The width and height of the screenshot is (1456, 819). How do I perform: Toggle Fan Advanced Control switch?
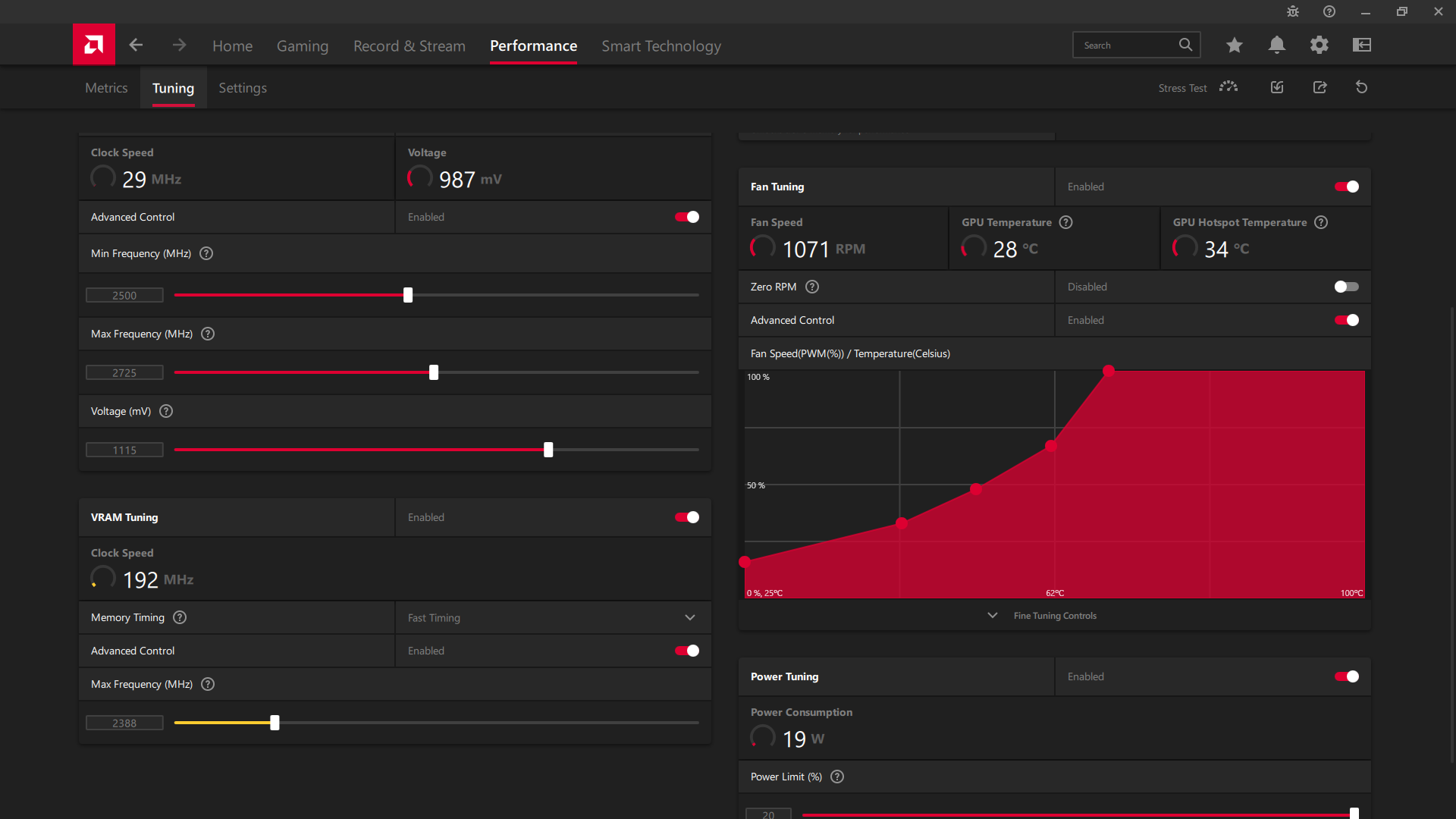pos(1347,320)
